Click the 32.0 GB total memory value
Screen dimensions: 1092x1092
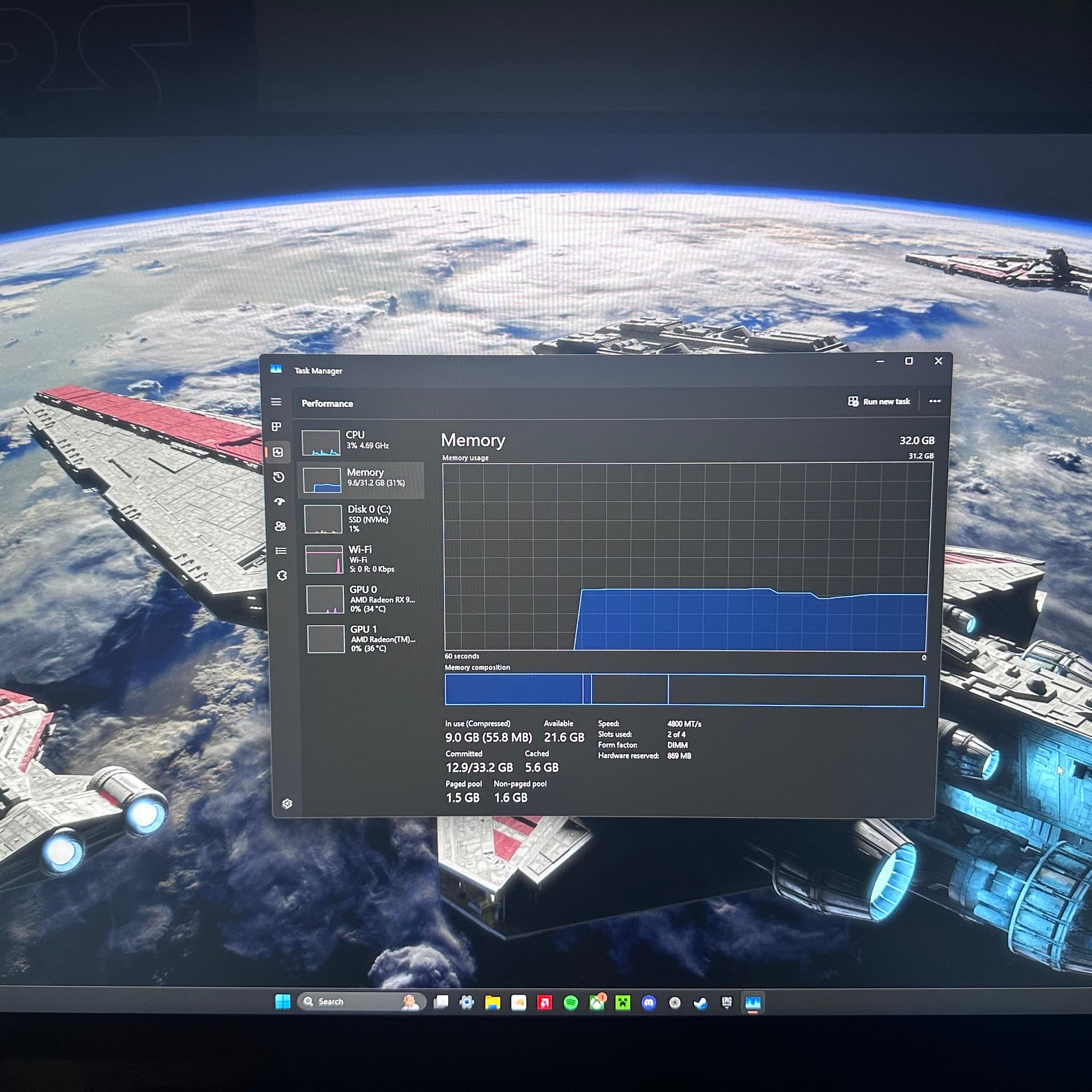(917, 440)
